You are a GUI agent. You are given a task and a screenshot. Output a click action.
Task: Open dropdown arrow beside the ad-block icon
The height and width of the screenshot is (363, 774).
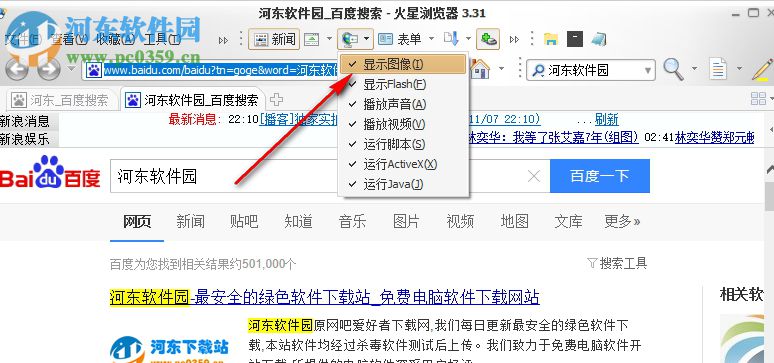(x=329, y=39)
